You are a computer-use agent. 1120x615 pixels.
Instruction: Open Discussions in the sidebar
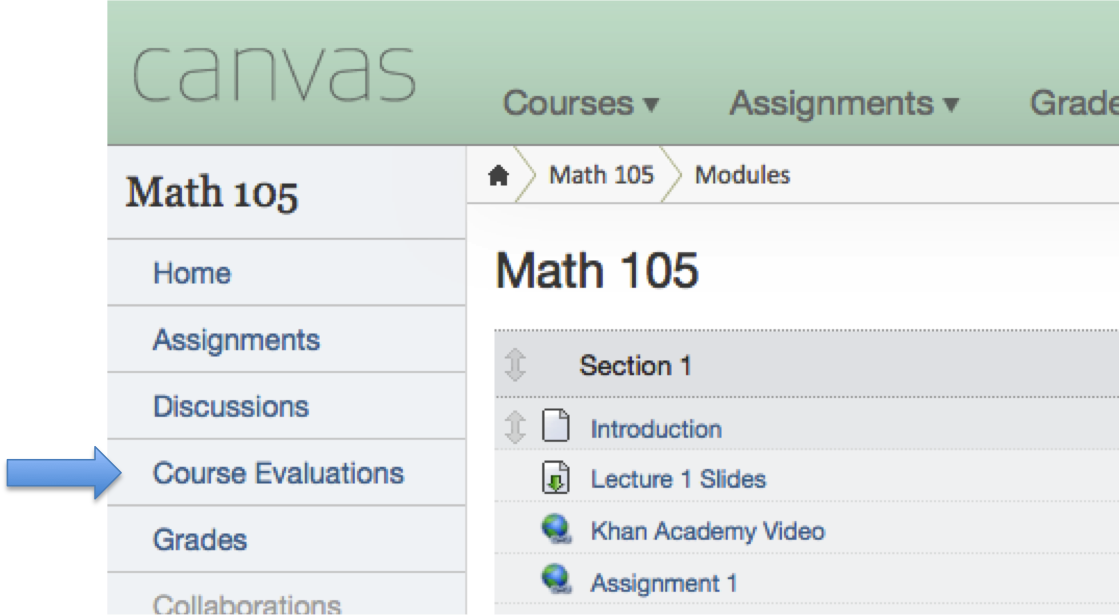[x=231, y=407]
